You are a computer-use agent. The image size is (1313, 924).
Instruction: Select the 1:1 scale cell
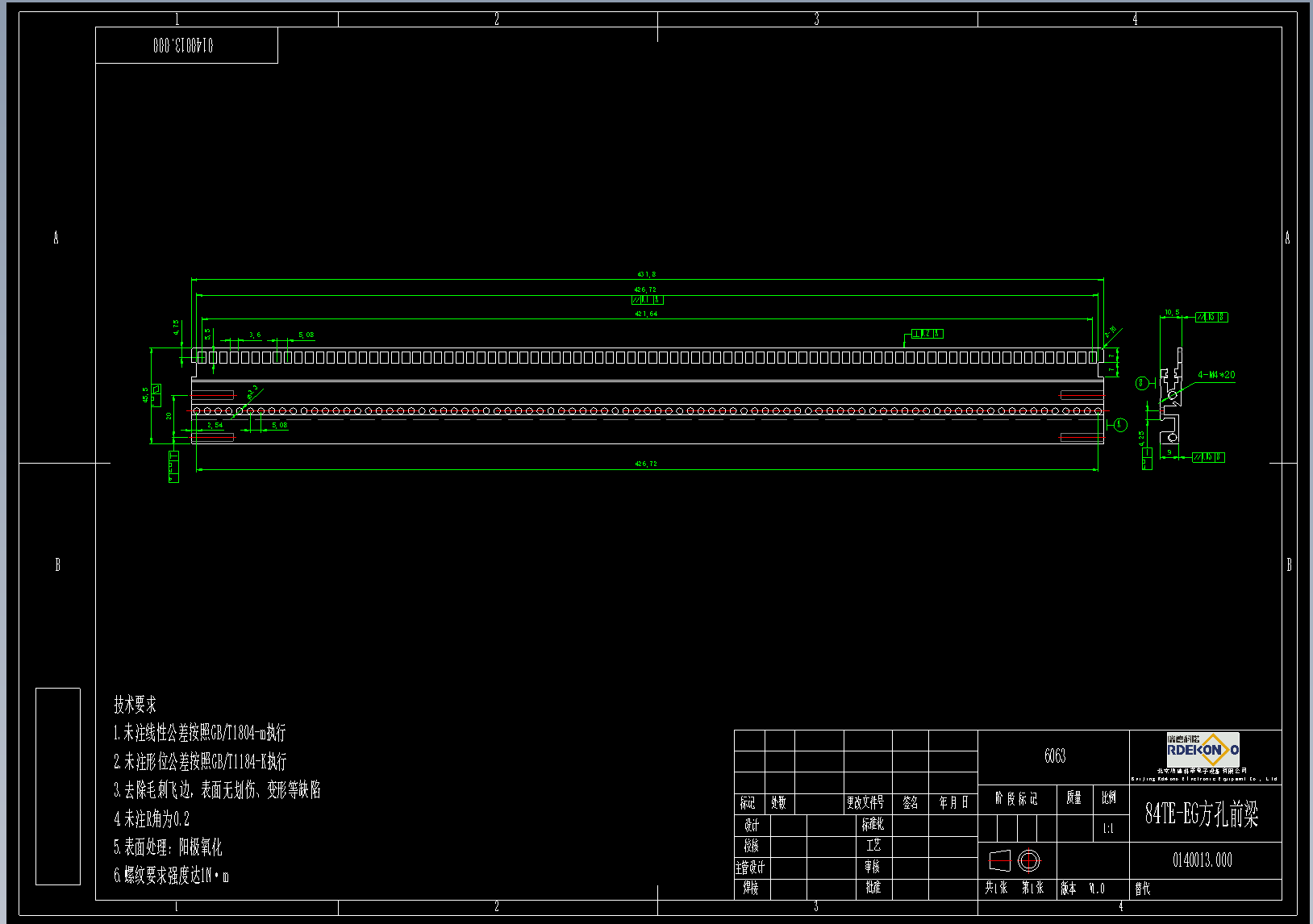pyautogui.click(x=1108, y=828)
